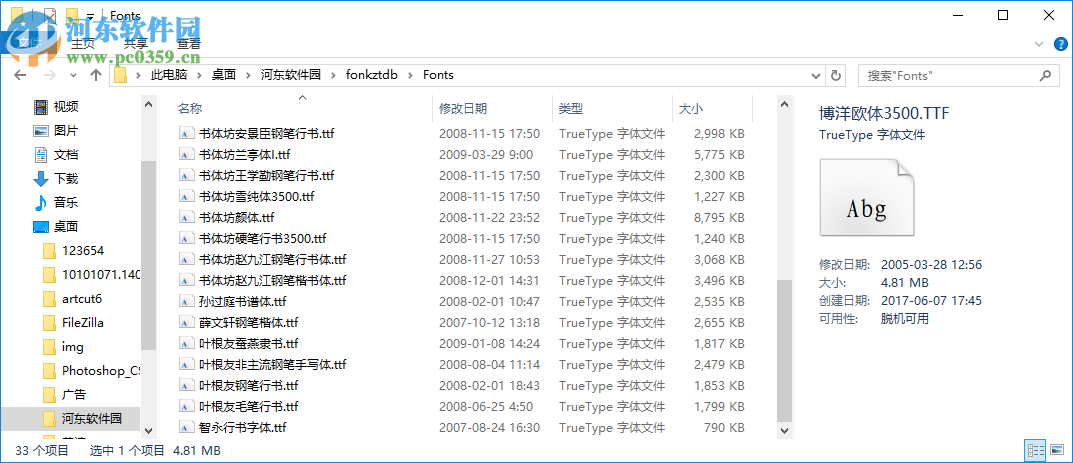Click the search magnifier icon
Viewport: 1073px width, 463px height.
click(1045, 75)
